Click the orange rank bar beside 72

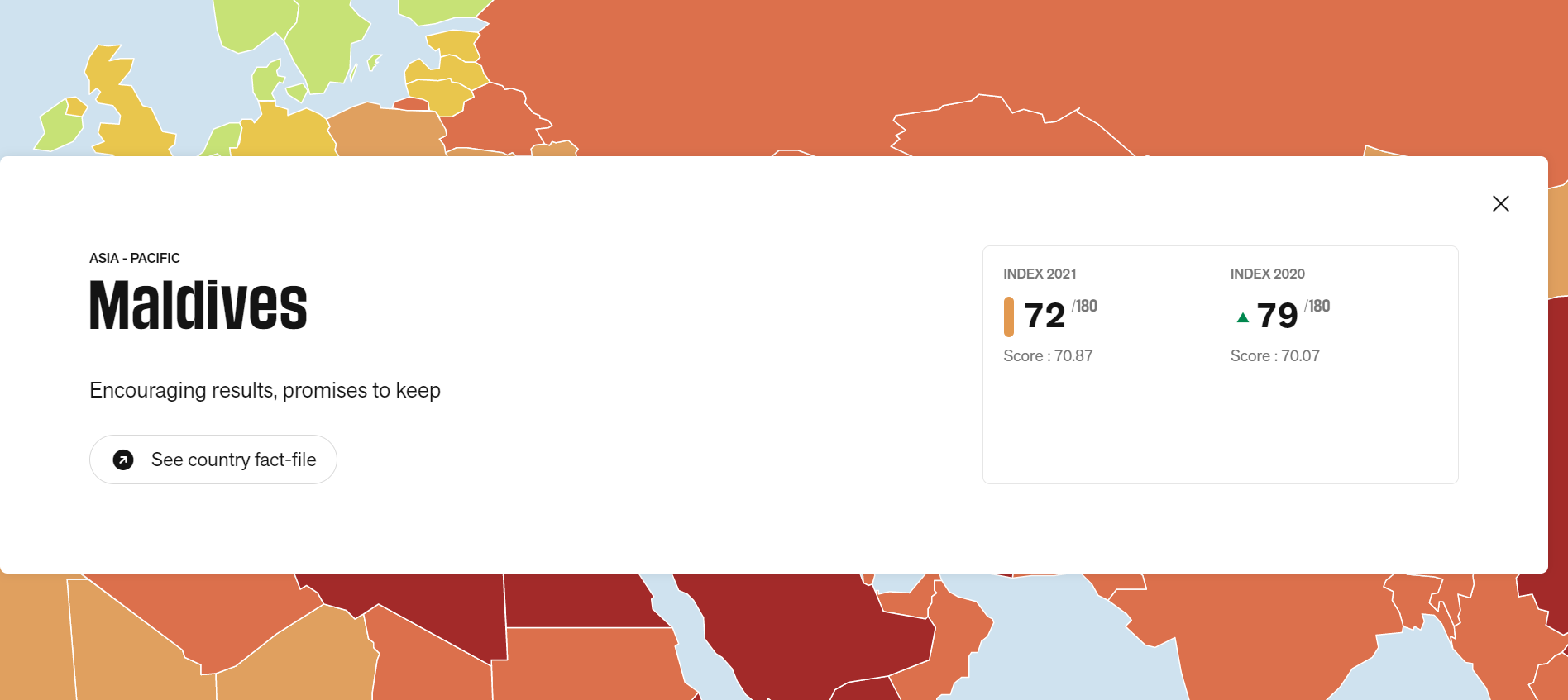pyautogui.click(x=1008, y=317)
